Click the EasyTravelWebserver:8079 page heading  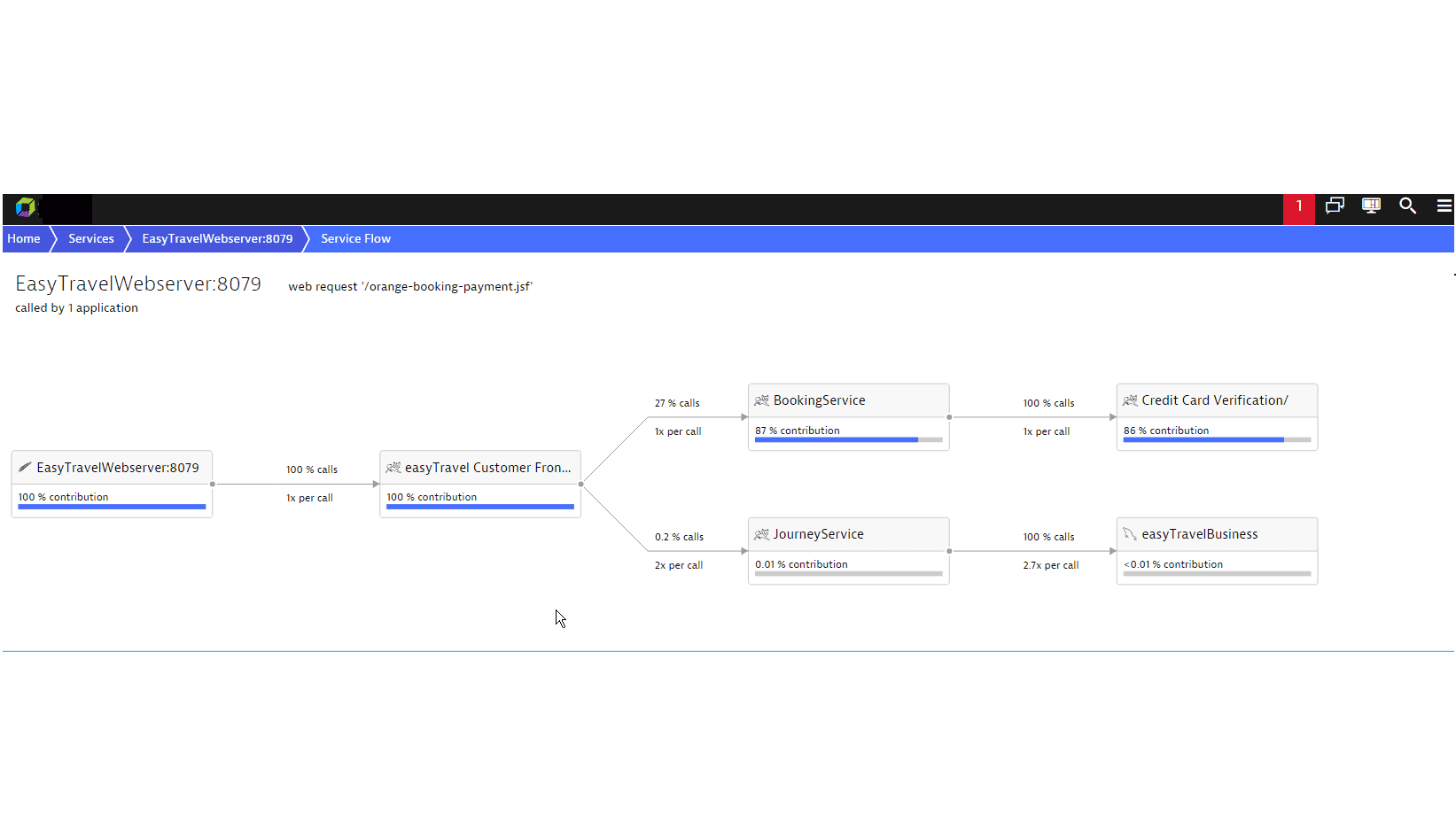click(138, 283)
